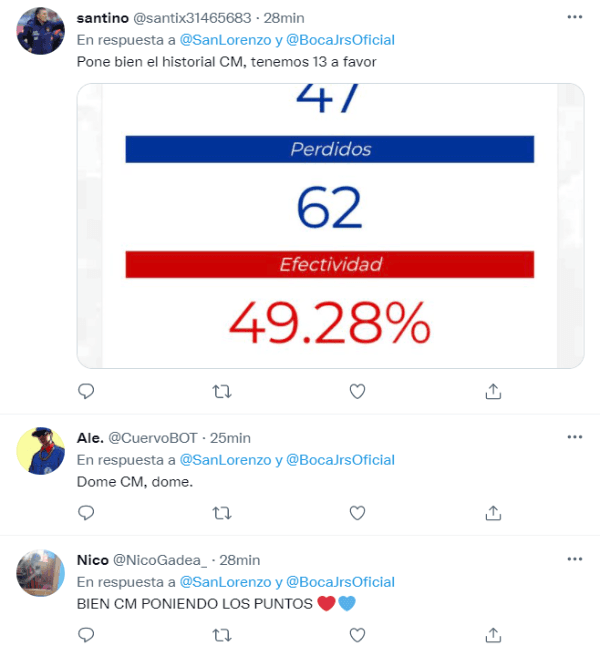Retweet the 'Dome CM, dome.' tweet
The image size is (600, 656).
tap(222, 513)
